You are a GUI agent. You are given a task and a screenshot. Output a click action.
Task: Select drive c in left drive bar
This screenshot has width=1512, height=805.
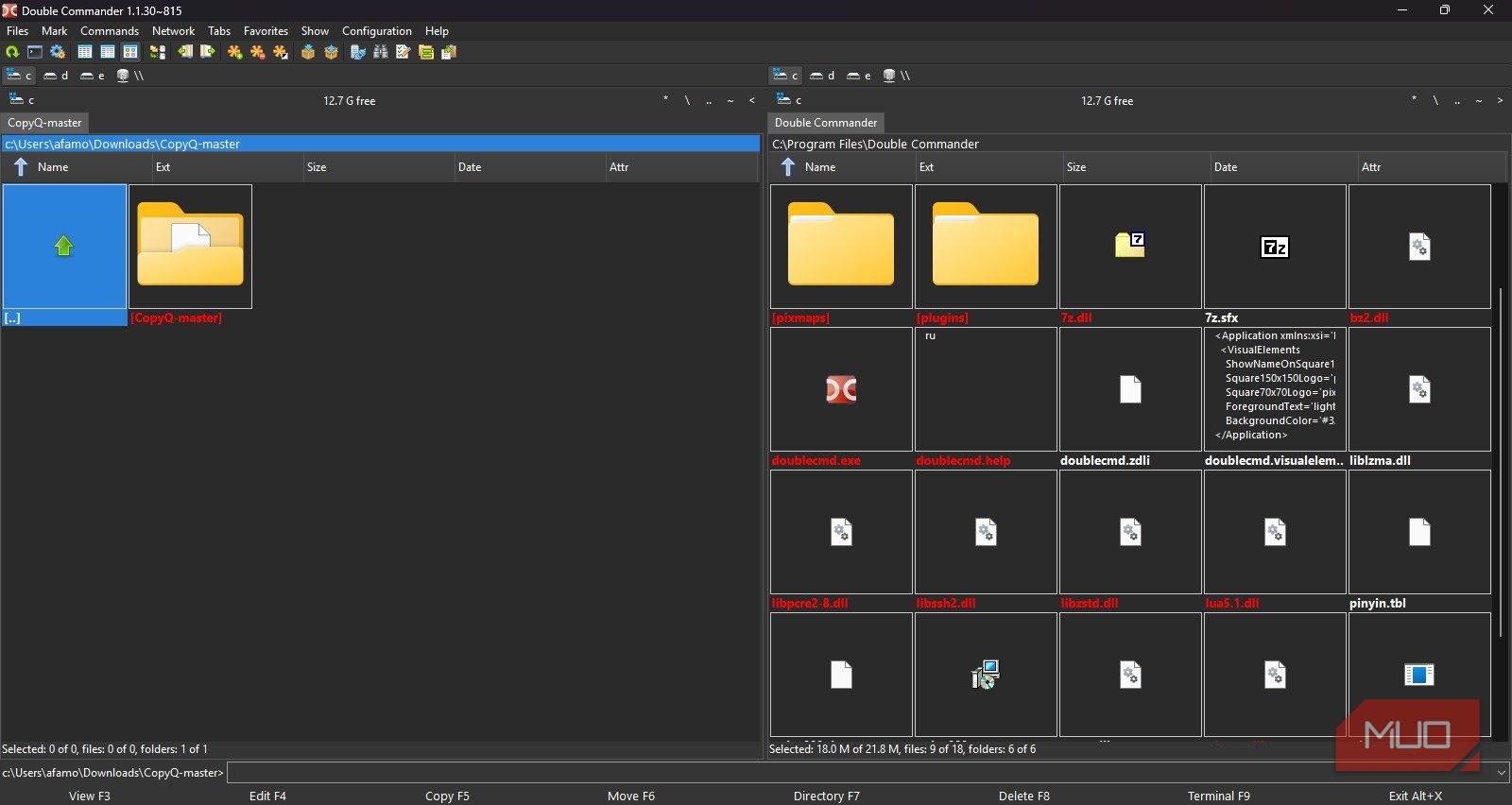pos(20,76)
